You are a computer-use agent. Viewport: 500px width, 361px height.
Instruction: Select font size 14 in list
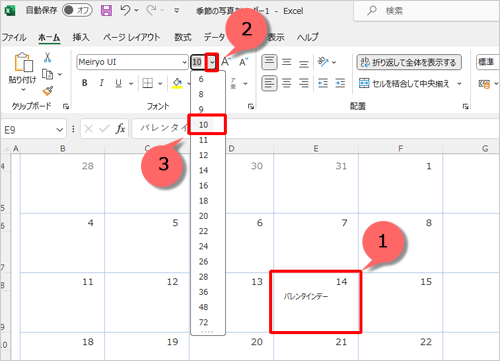tap(208, 170)
